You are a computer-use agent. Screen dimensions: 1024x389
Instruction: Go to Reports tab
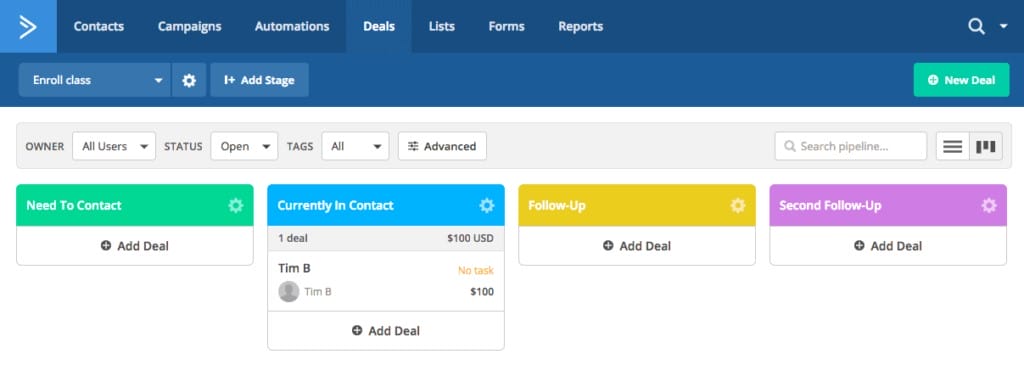click(581, 27)
